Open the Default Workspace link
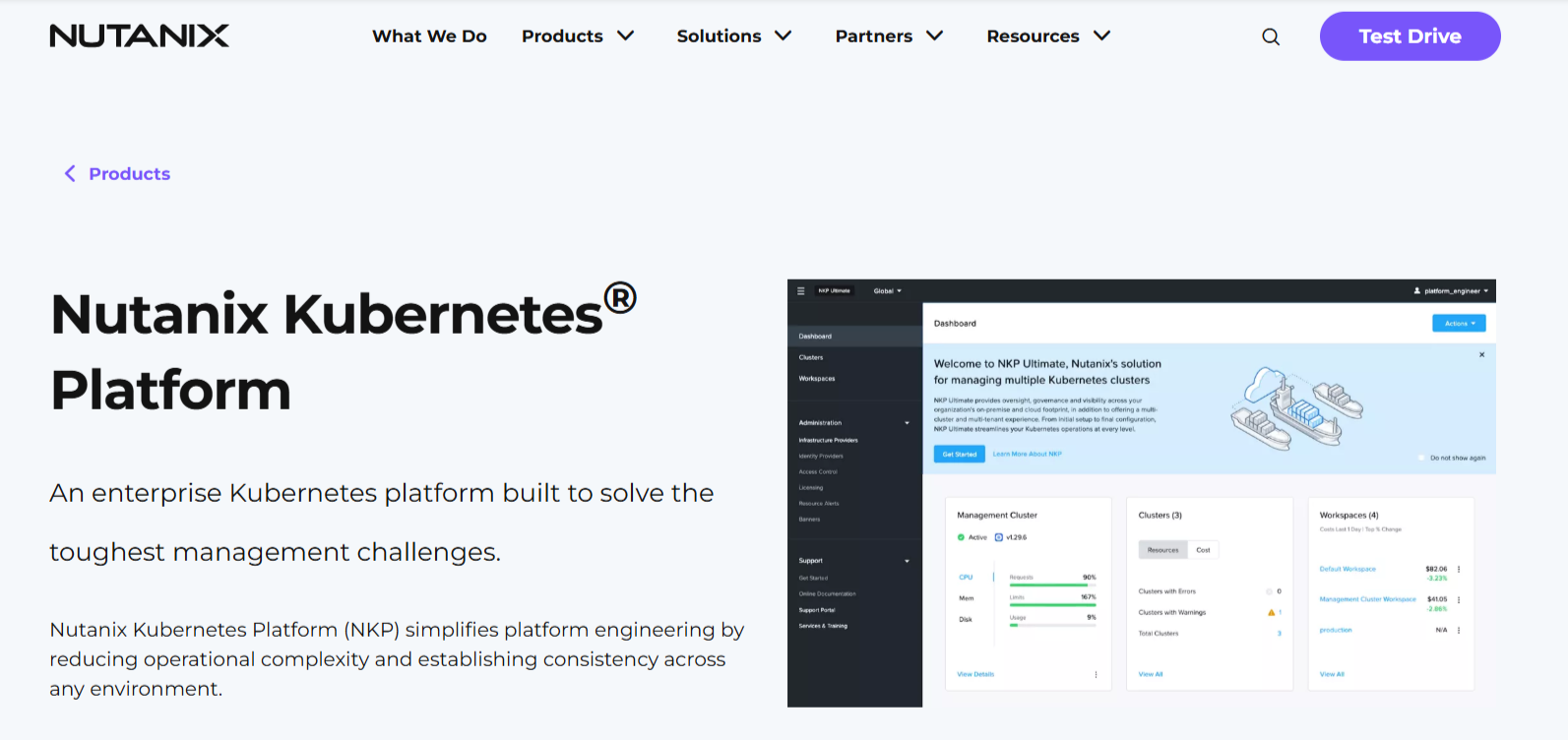This screenshot has height=740, width=1568. point(1348,569)
